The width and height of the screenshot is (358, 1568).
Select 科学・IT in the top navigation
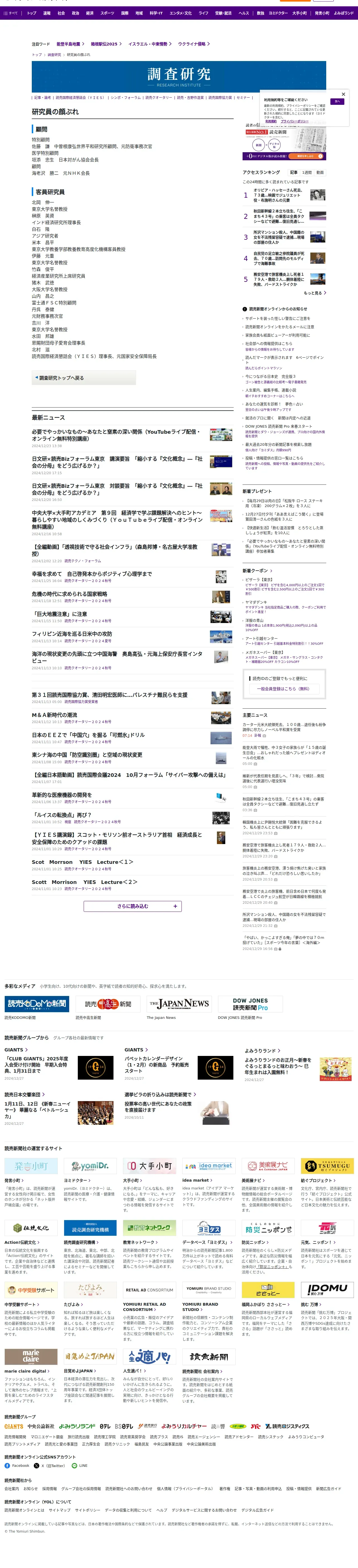point(156,13)
